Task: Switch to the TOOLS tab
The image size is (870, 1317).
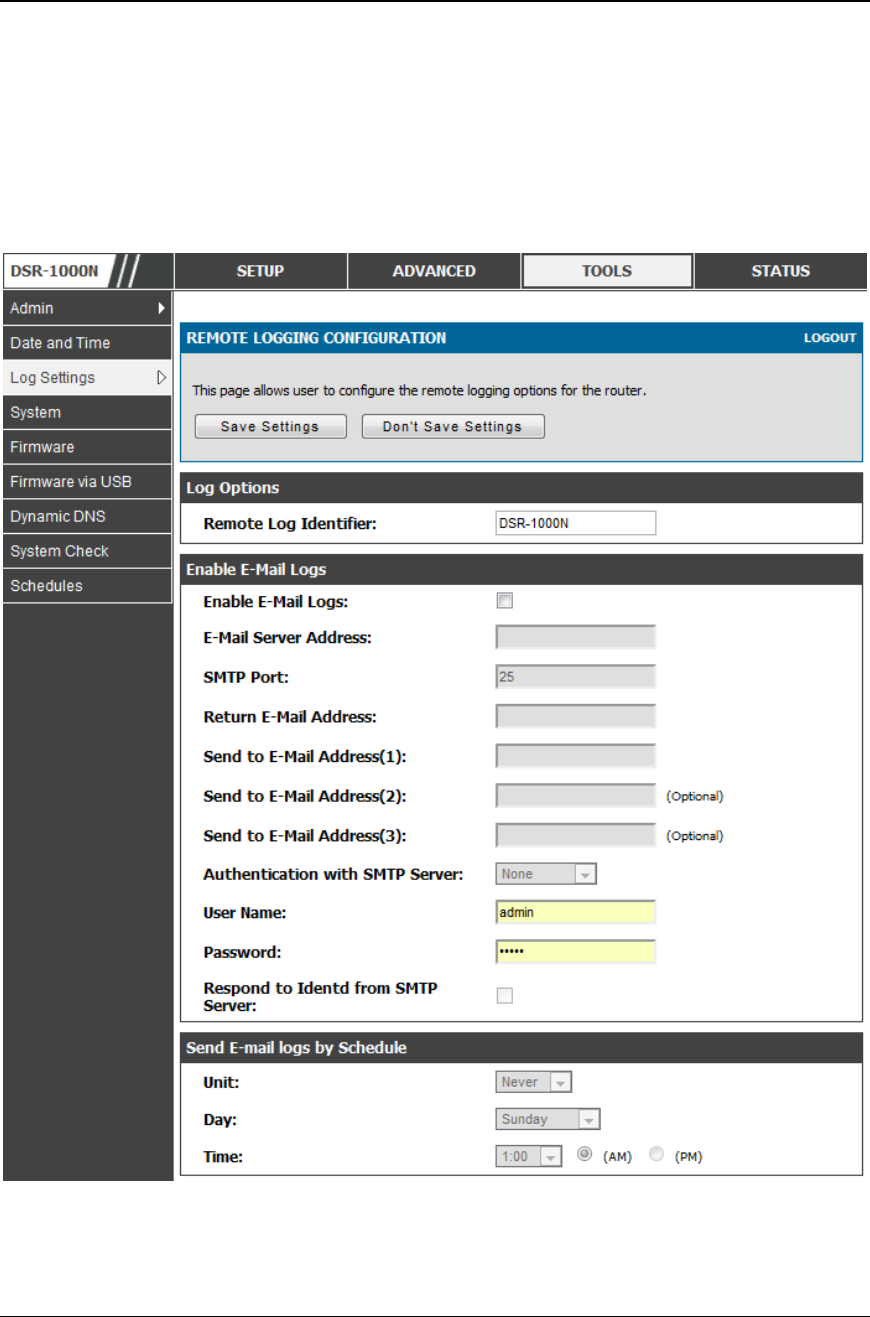Action: point(607,271)
